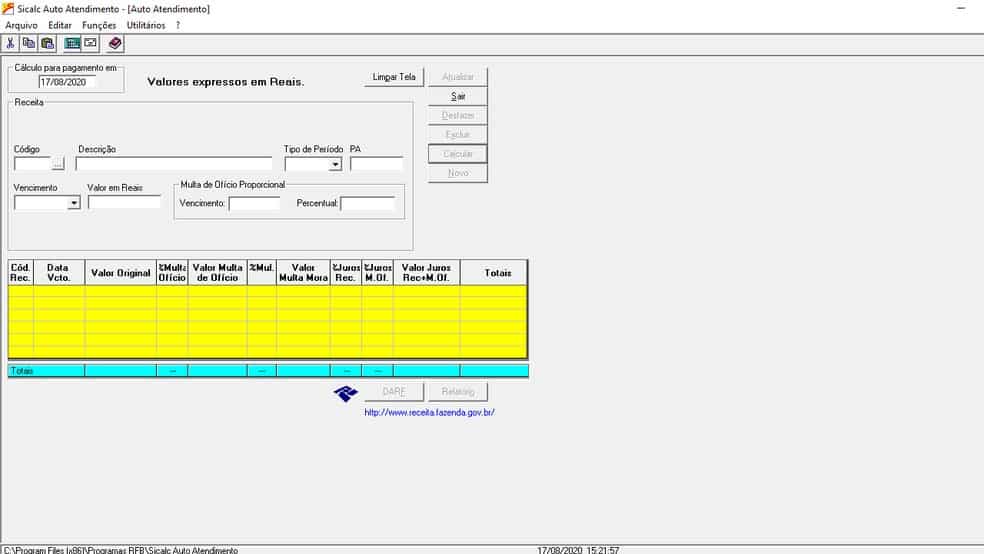Open the calculator toolbar icon
Screen dimensions: 984x554
pos(72,43)
